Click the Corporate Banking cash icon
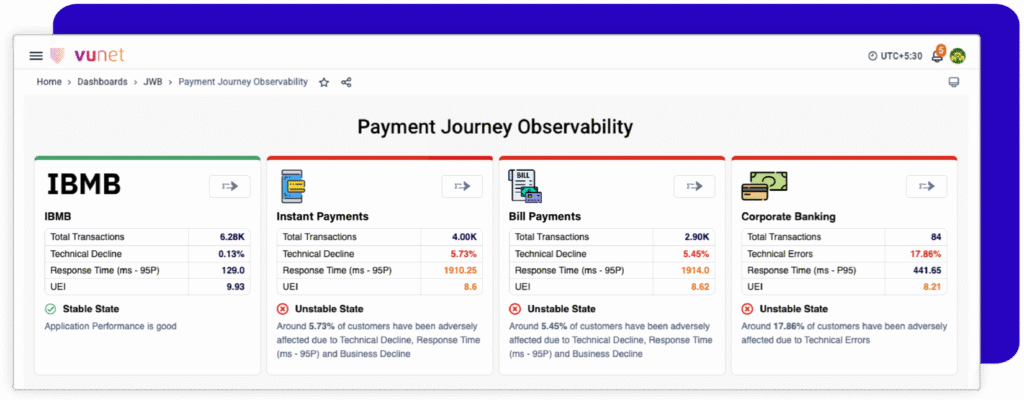 coord(764,185)
